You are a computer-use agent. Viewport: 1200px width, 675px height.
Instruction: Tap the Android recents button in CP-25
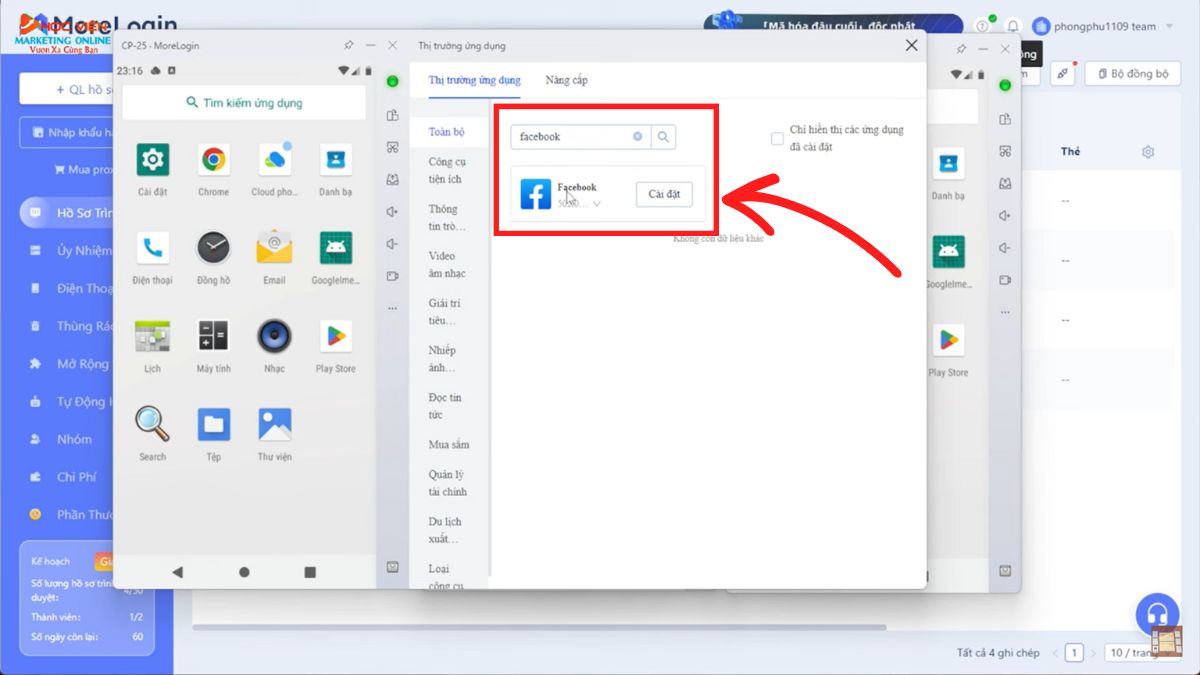click(310, 572)
